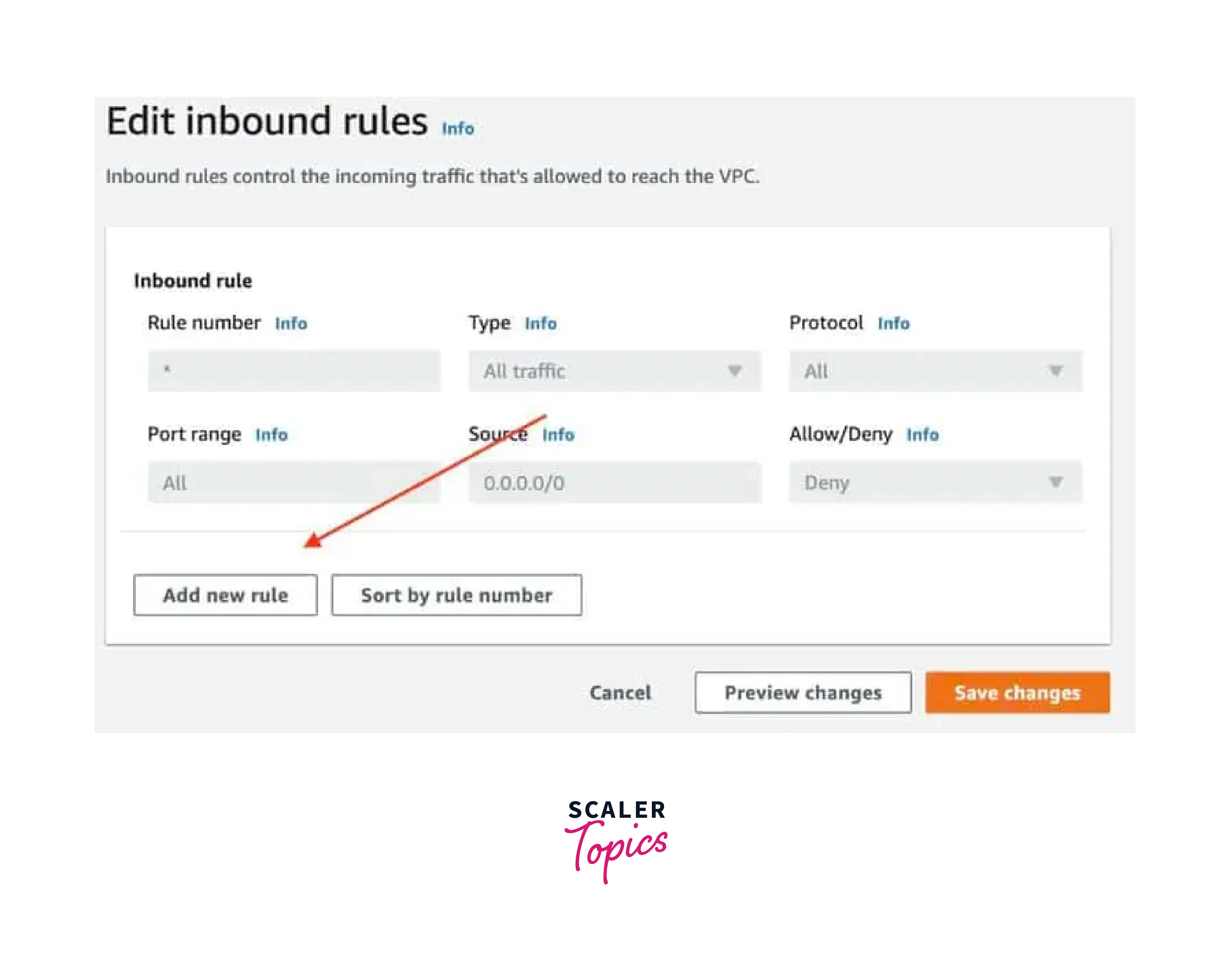Open Info link beside Edit inbound rules
1232x954 pixels.
click(458, 129)
